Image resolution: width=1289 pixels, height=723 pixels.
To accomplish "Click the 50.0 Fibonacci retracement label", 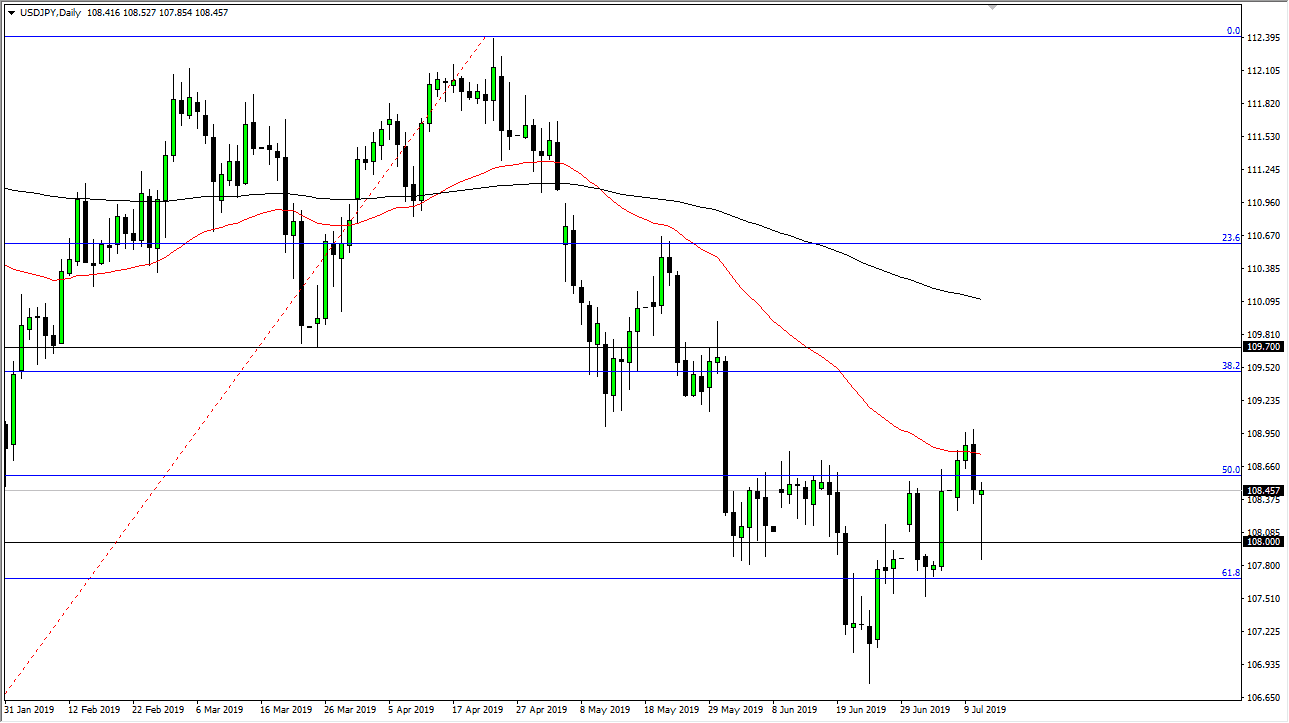I will pos(1231,469).
